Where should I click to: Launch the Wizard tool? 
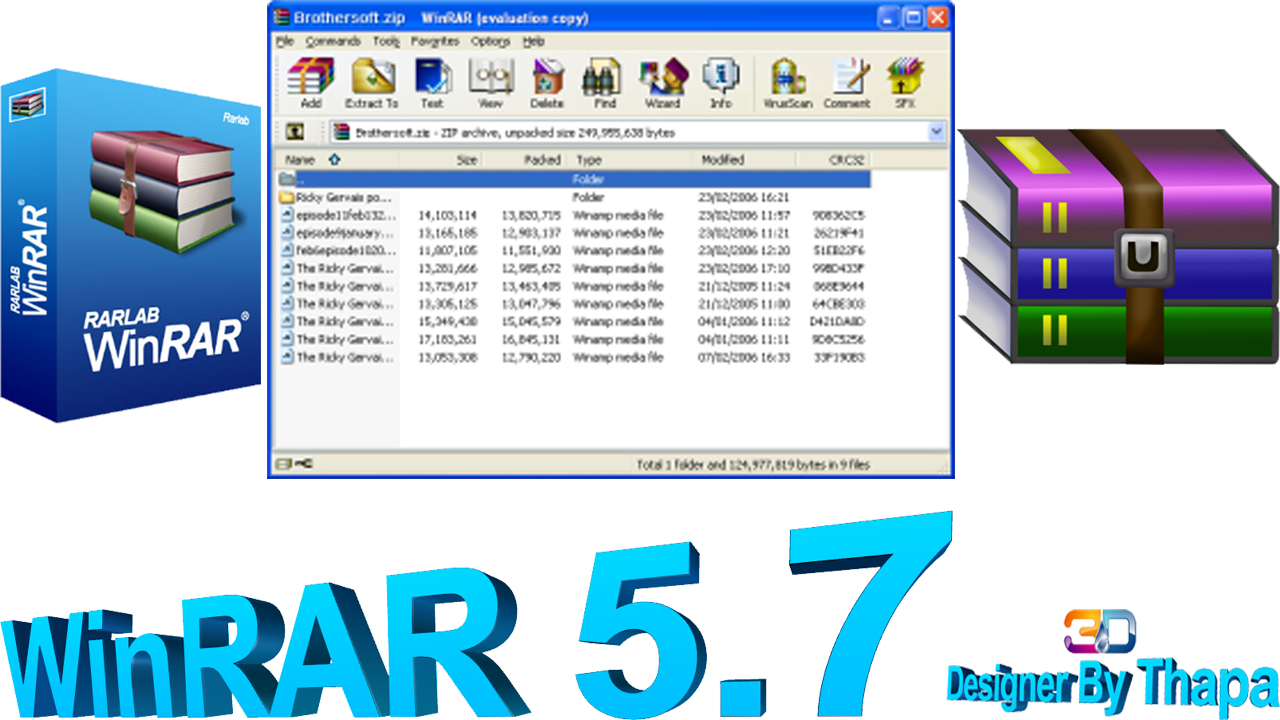pyautogui.click(x=663, y=82)
